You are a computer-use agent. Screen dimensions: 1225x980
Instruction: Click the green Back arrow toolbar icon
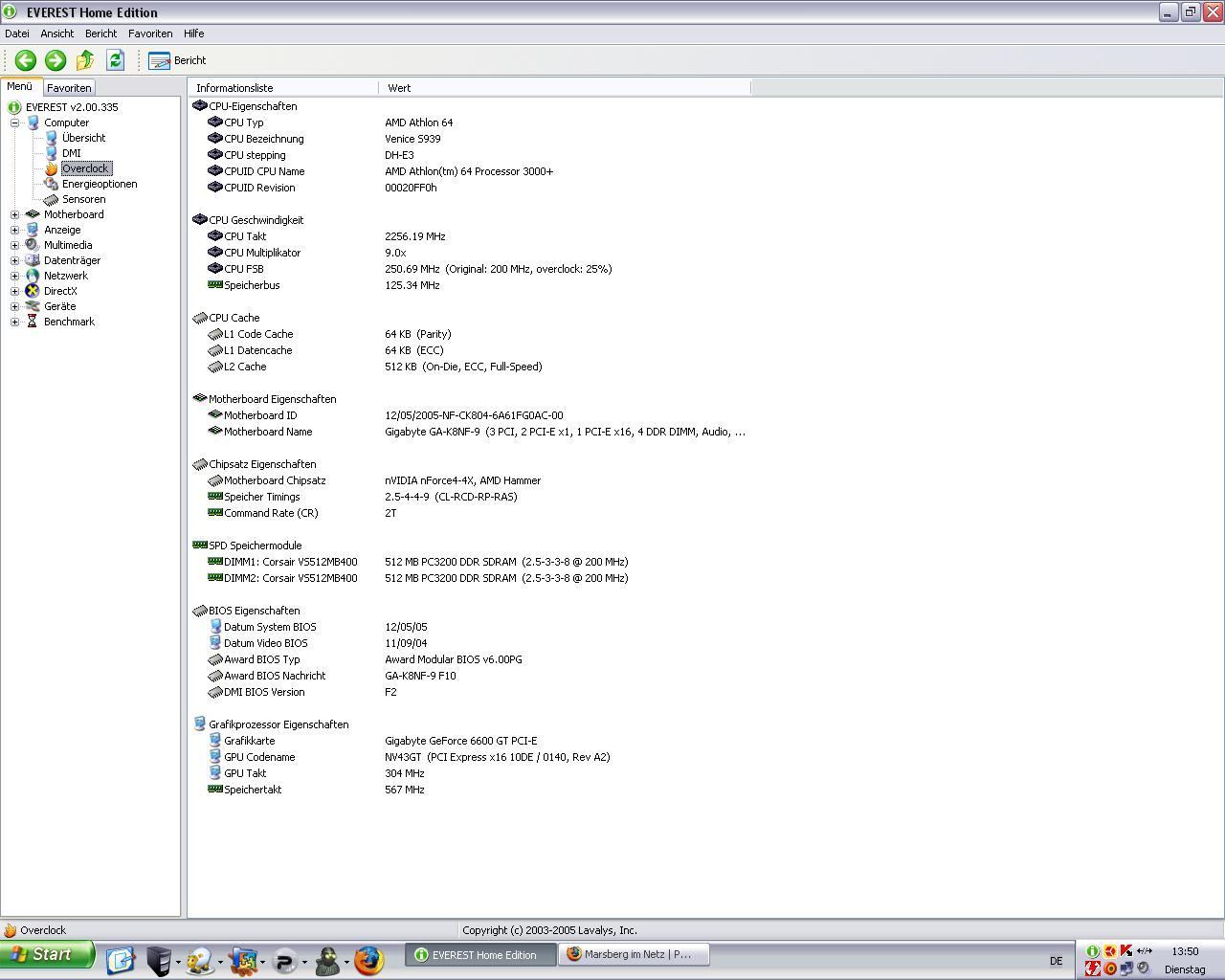click(25, 60)
